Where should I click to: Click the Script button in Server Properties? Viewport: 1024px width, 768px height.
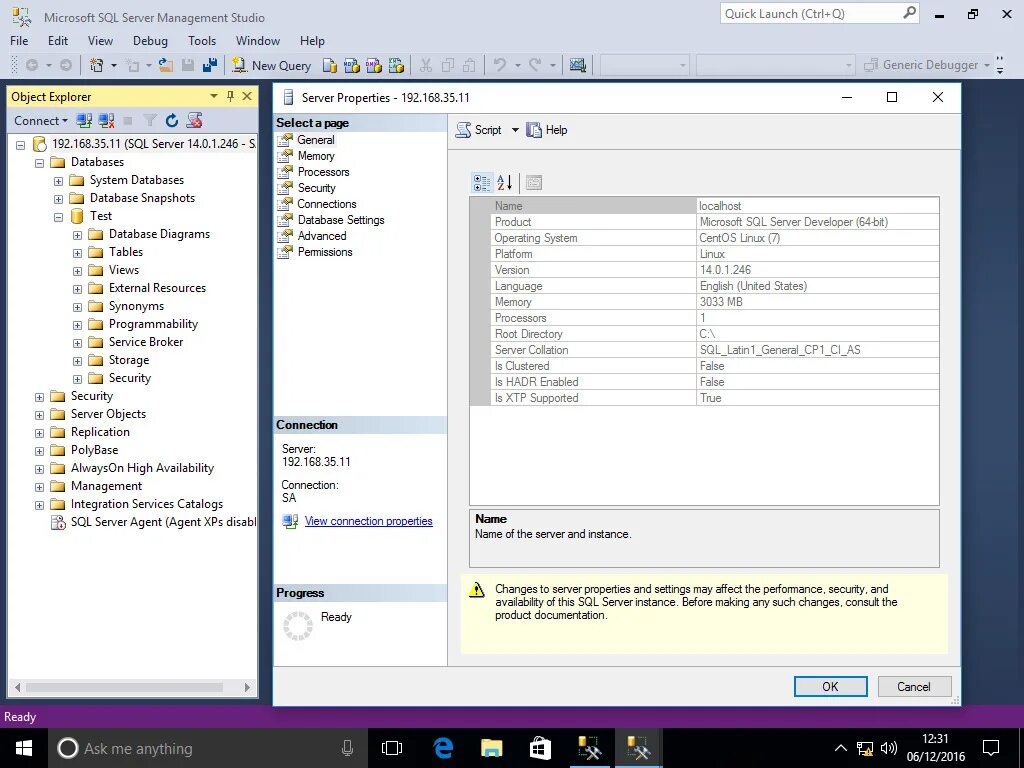coord(479,130)
